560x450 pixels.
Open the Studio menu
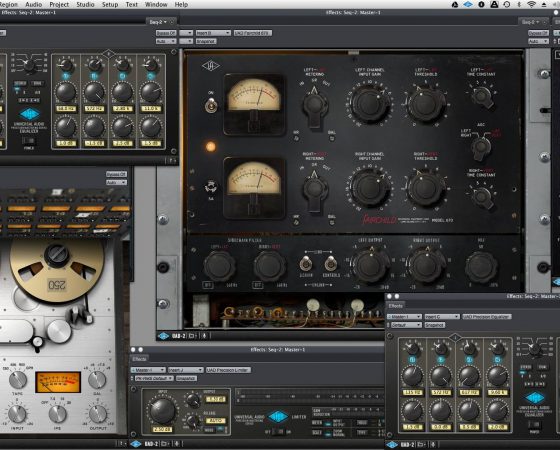85,5
